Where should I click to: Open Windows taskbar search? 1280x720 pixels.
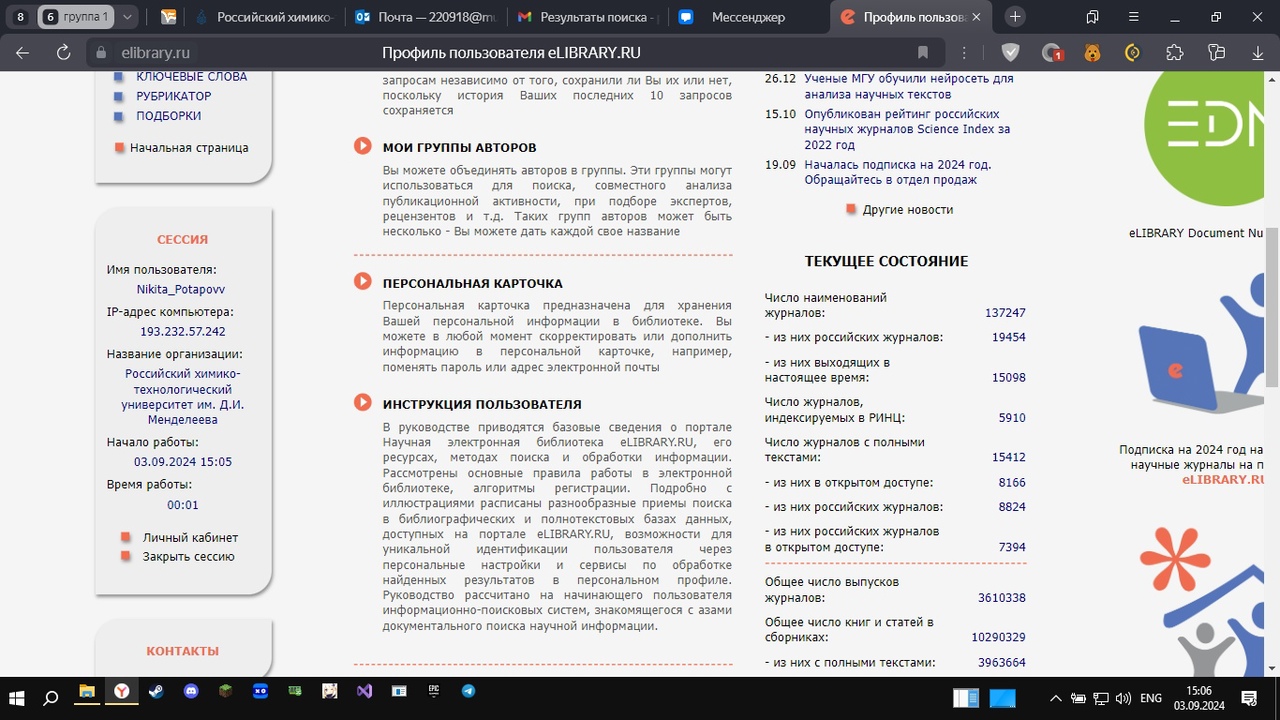point(51,697)
